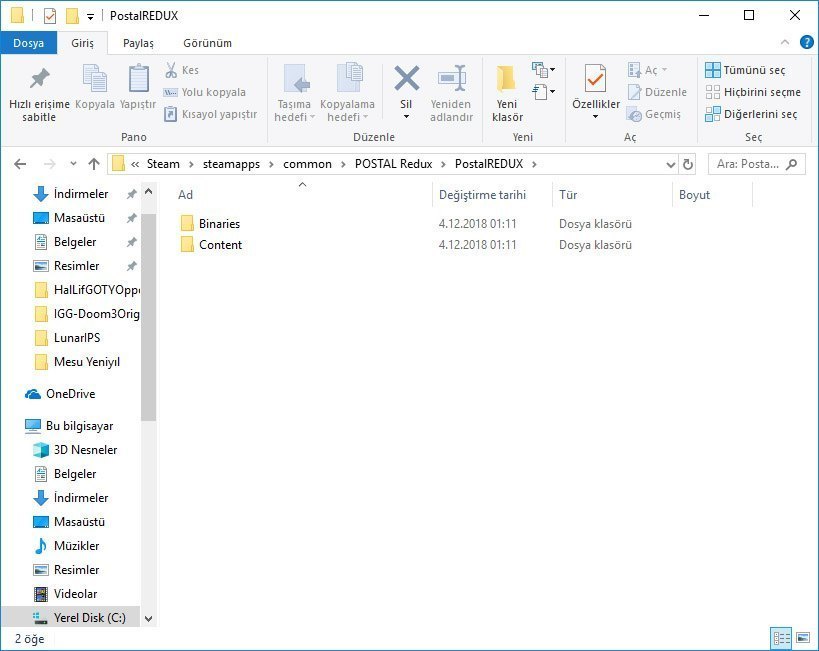Sort by the Ad column header
The width and height of the screenshot is (819, 651).
click(x=302, y=194)
